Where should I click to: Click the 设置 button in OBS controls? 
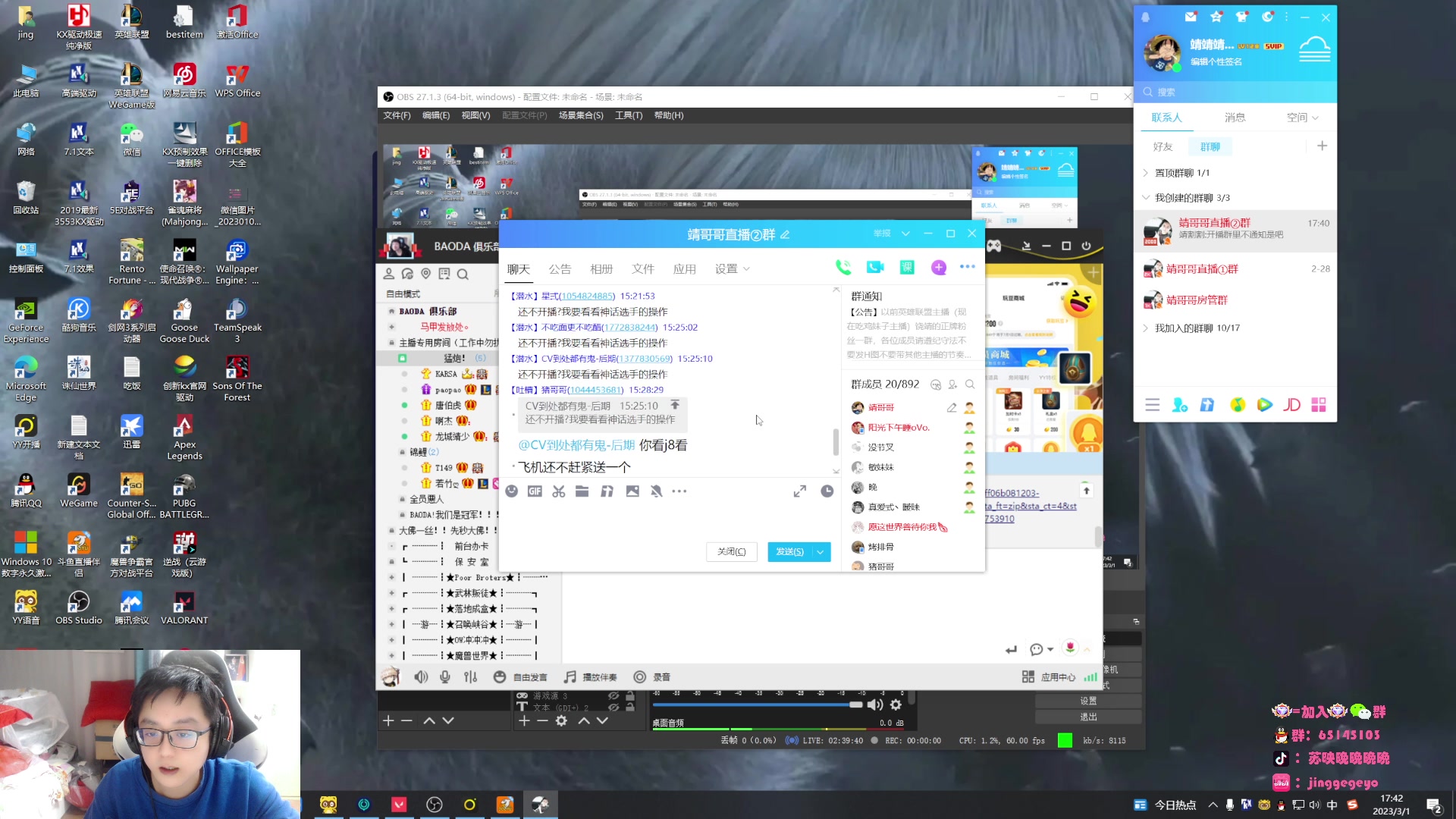1088,701
